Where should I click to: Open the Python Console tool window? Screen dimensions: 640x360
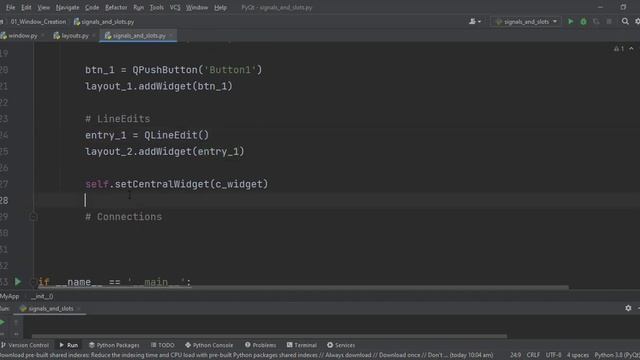click(209, 345)
